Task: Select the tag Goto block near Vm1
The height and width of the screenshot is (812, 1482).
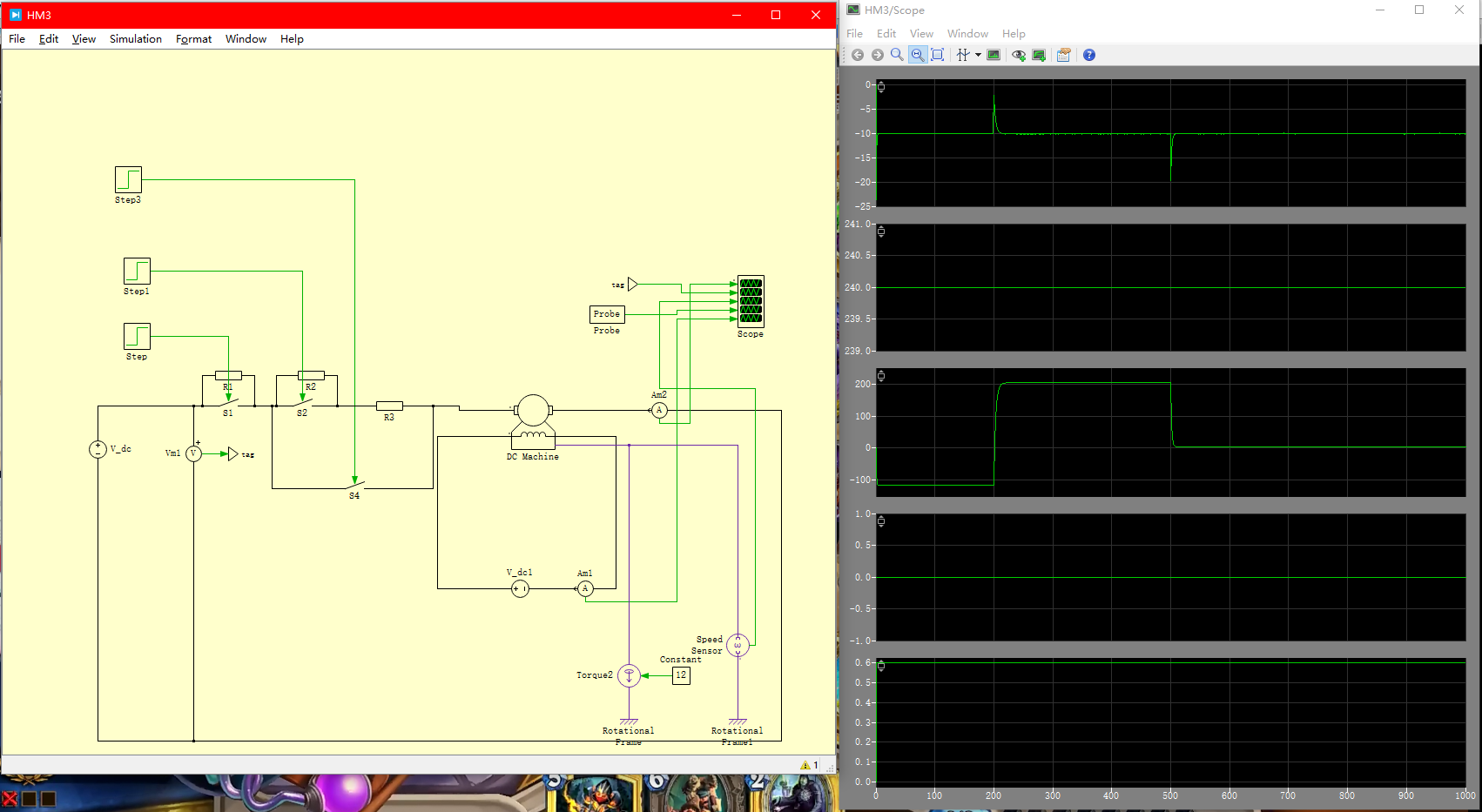Action: point(232,453)
